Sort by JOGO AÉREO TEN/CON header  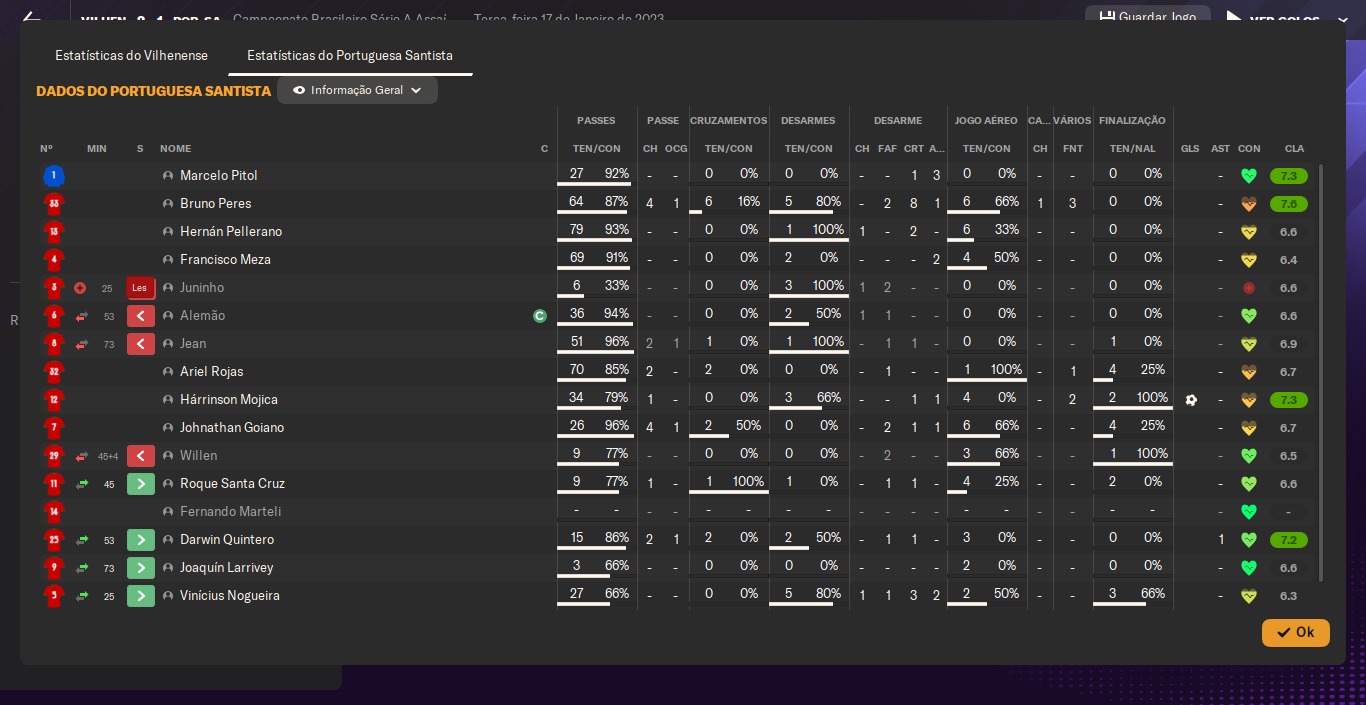(x=987, y=149)
